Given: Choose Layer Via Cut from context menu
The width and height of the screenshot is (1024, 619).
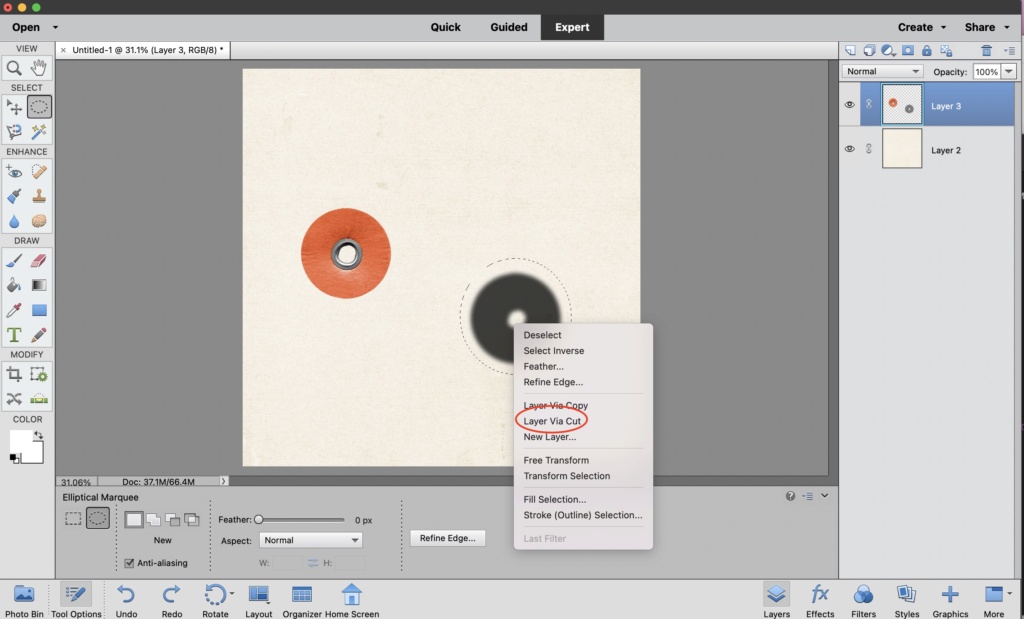Looking at the screenshot, I should pyautogui.click(x=552, y=421).
